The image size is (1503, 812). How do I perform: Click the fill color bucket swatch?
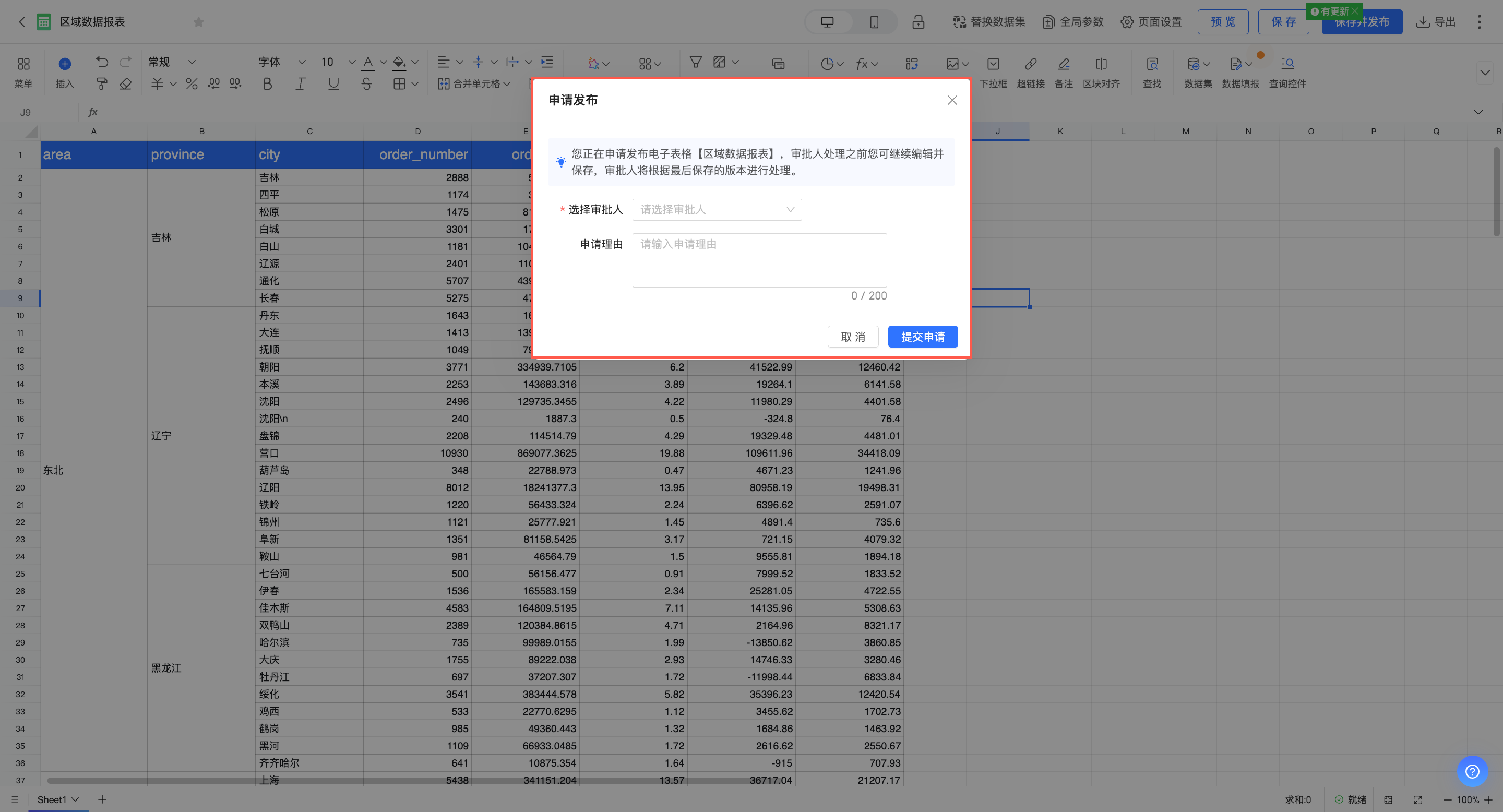[399, 62]
